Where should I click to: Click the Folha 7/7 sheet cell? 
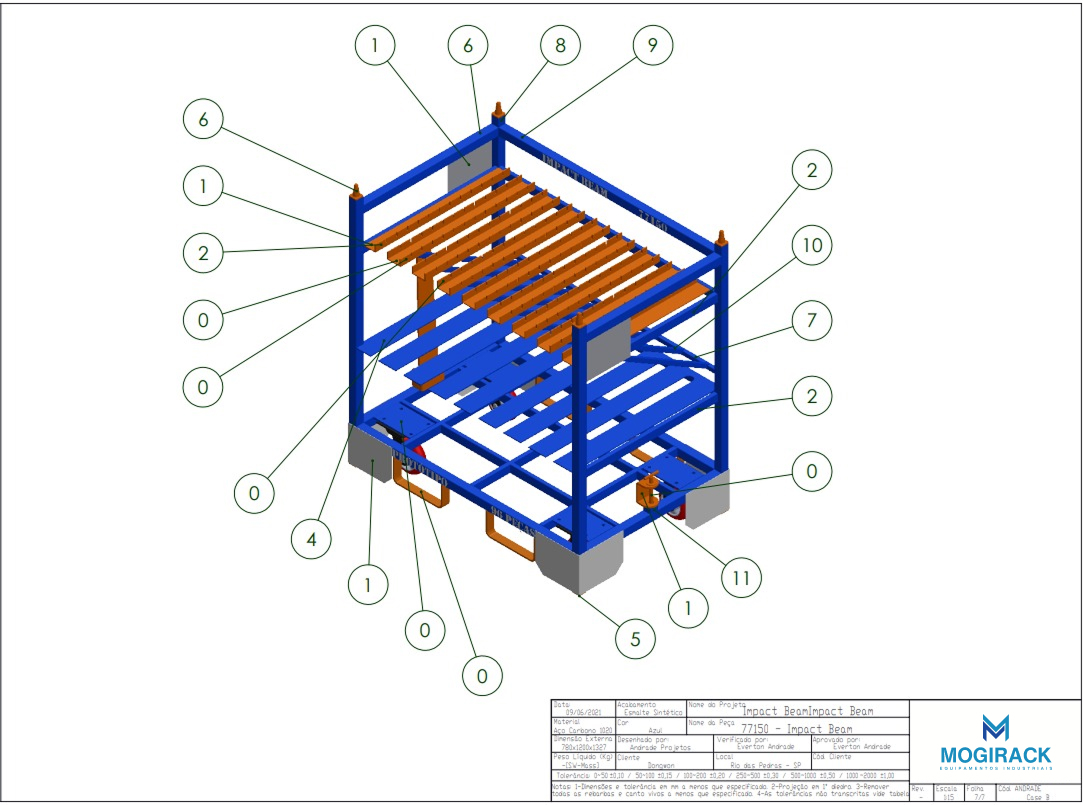(977, 793)
